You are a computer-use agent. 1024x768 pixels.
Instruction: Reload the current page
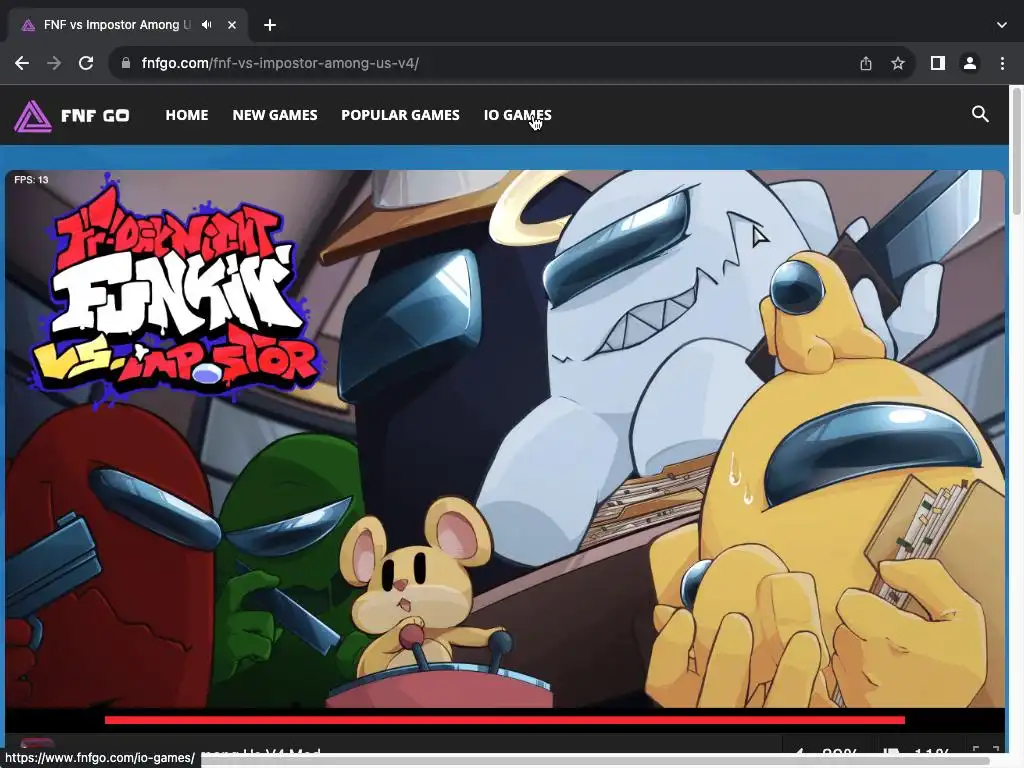pos(86,63)
